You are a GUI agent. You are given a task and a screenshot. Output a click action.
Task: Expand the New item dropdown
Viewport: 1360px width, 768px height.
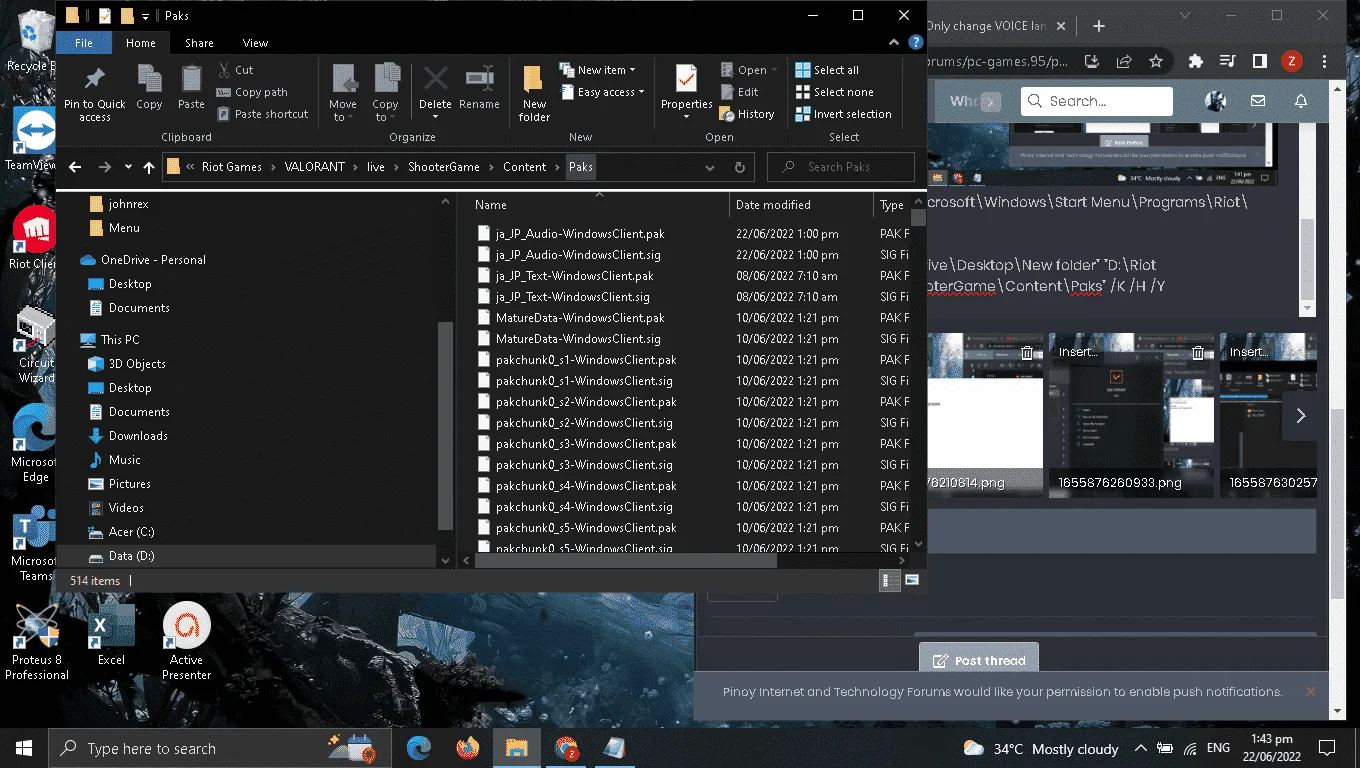[x=632, y=70]
